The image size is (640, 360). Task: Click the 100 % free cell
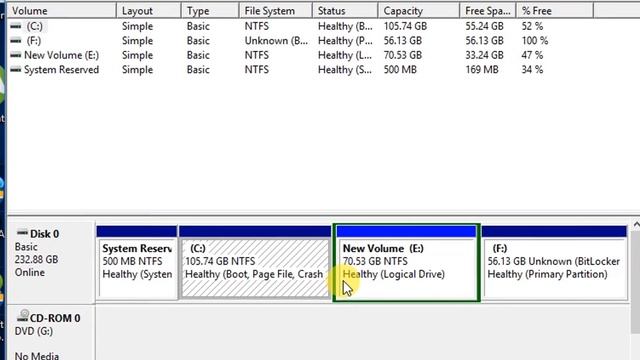pos(535,41)
